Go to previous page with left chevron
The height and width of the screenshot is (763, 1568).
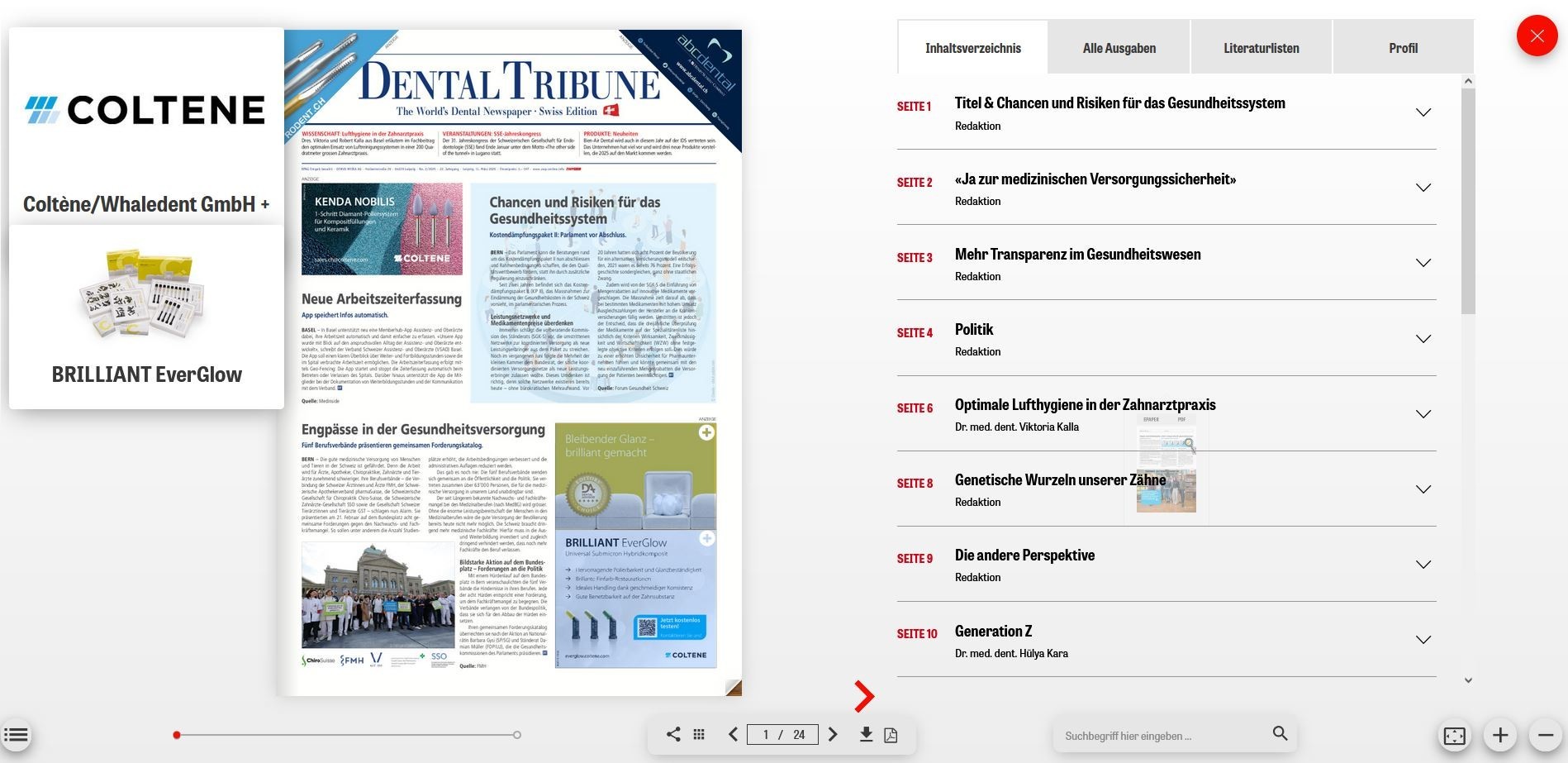[733, 734]
